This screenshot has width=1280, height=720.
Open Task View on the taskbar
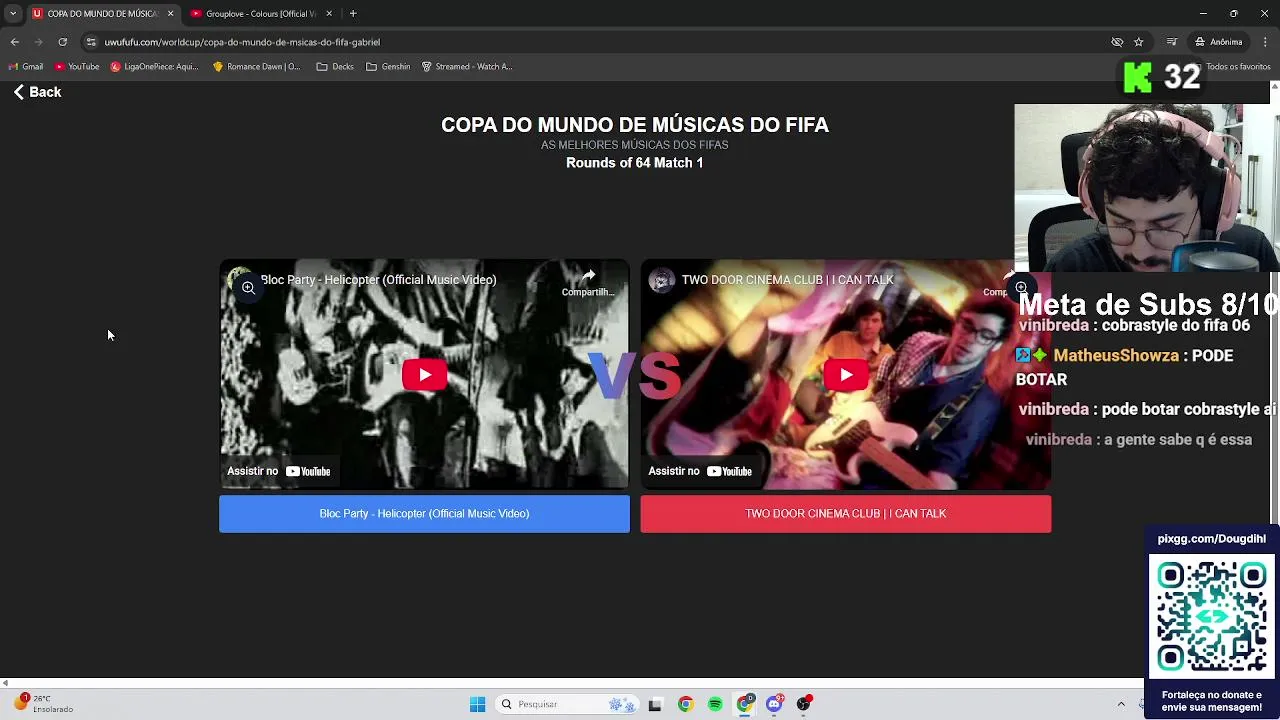click(x=655, y=704)
